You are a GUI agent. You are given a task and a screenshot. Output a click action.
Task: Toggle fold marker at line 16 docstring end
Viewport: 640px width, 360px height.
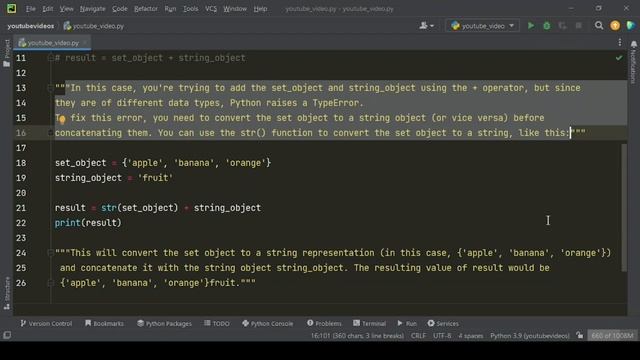(x=51, y=133)
